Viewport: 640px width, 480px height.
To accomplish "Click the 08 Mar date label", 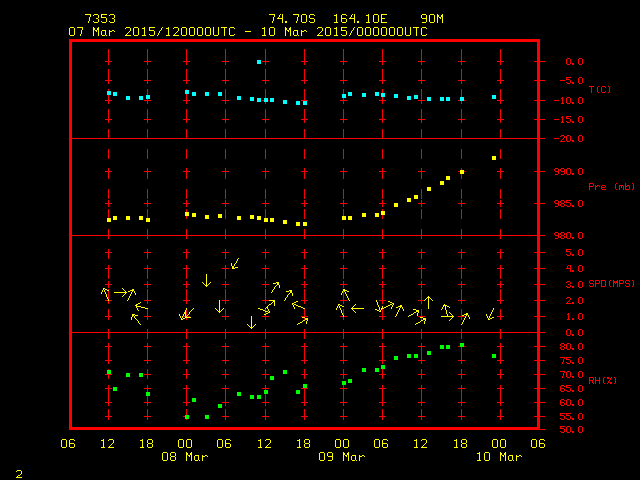I will [x=185, y=457].
